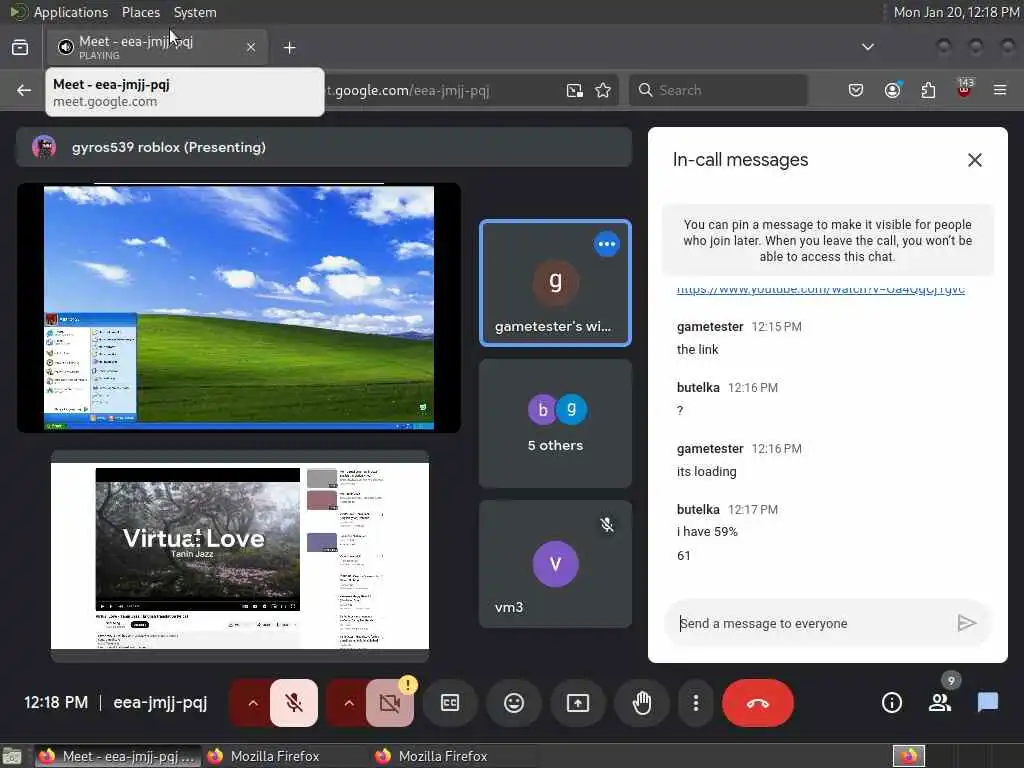The width and height of the screenshot is (1024, 768).
Task: Open the Applications menu
Action: coord(71,12)
